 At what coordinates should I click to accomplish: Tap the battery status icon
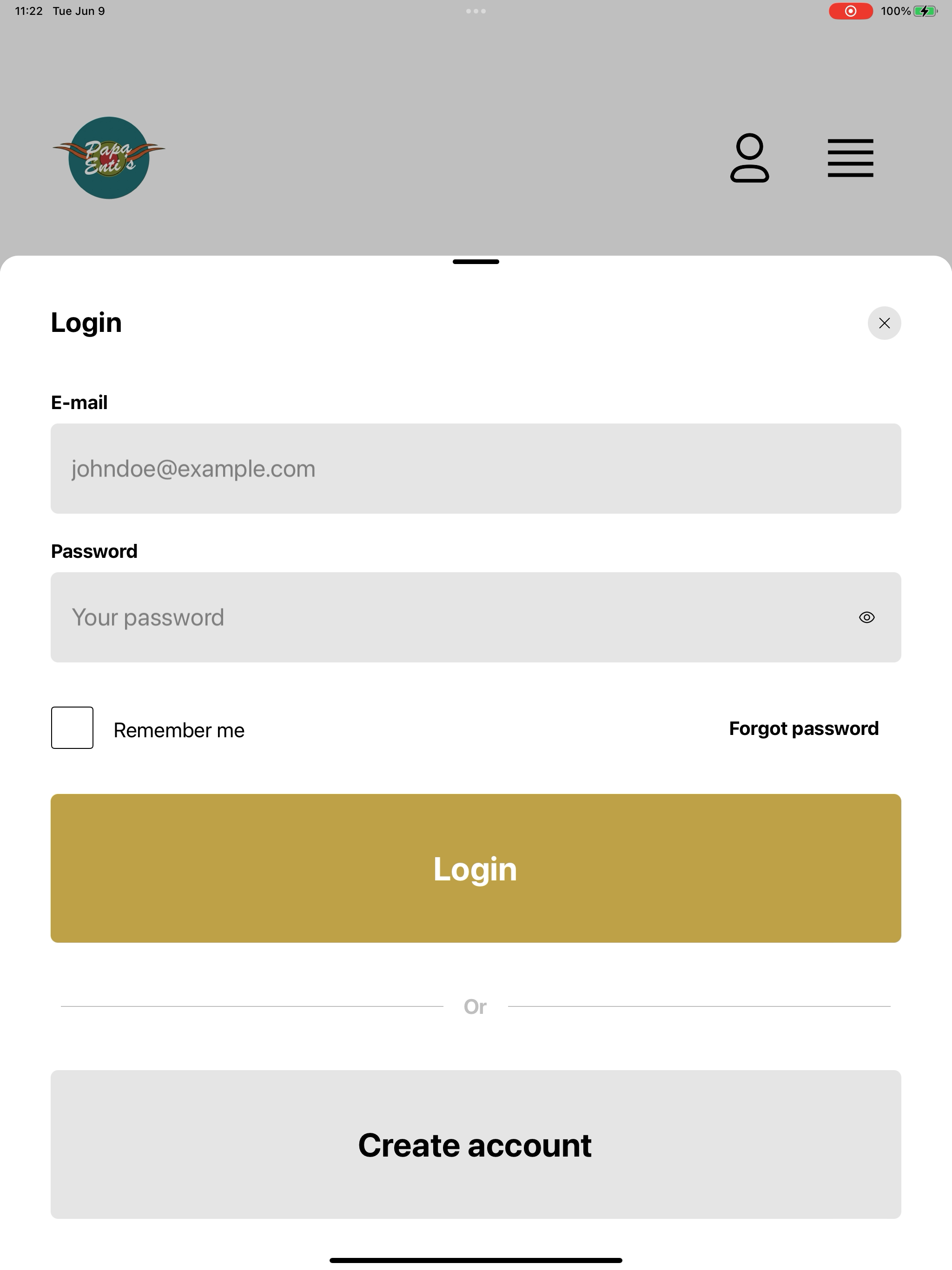(926, 11)
